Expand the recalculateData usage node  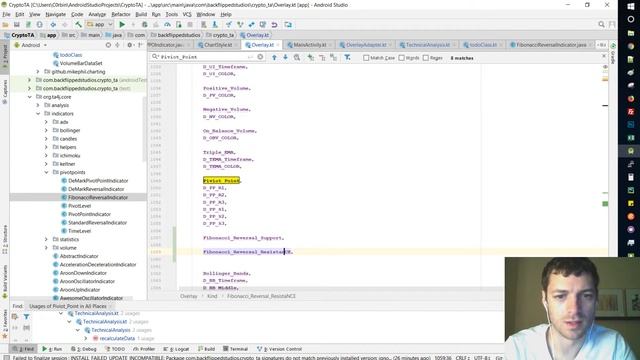coord(86,338)
